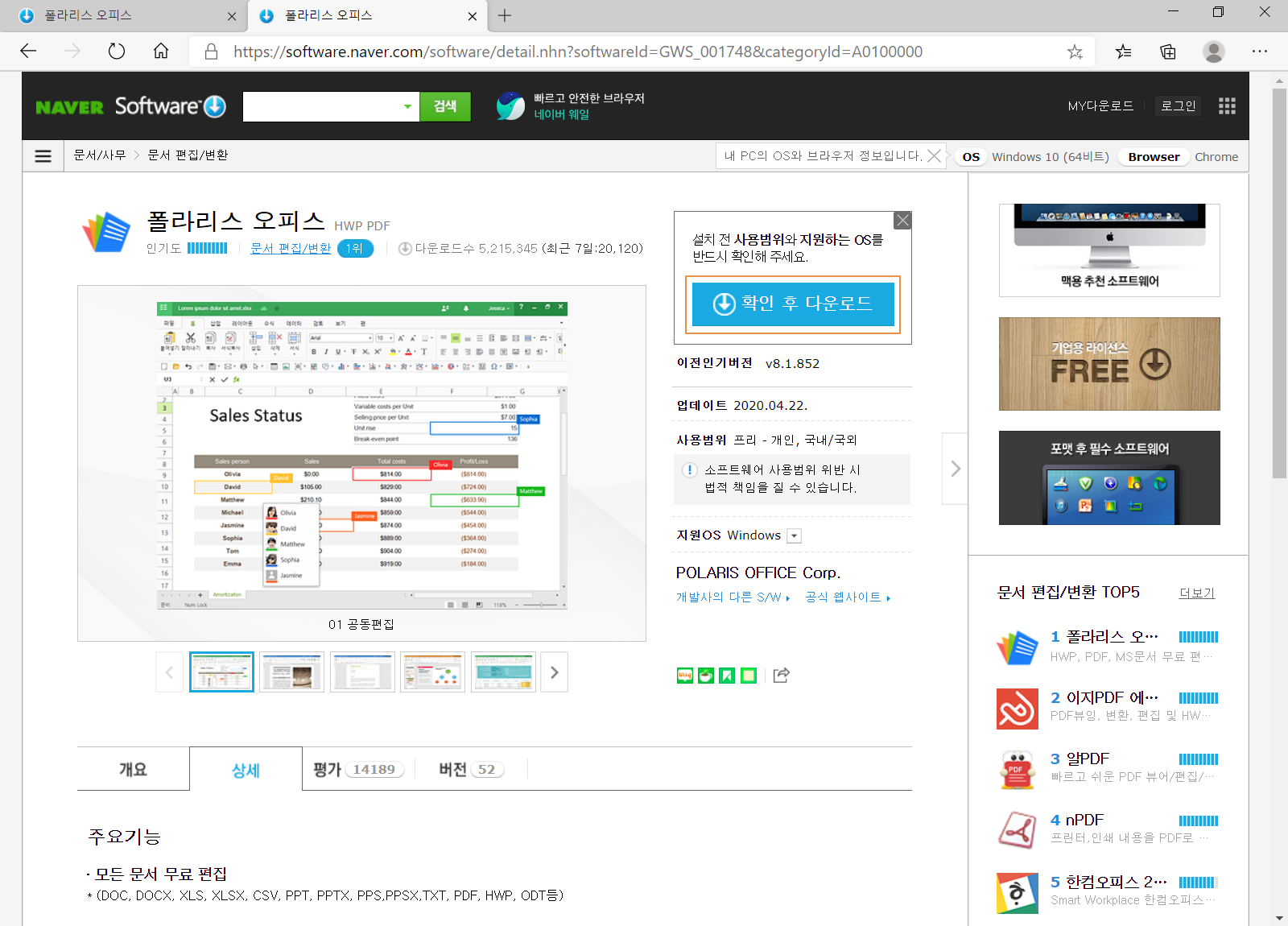
Task: Open 더보기 link in TOP5
Action: pos(1197,593)
